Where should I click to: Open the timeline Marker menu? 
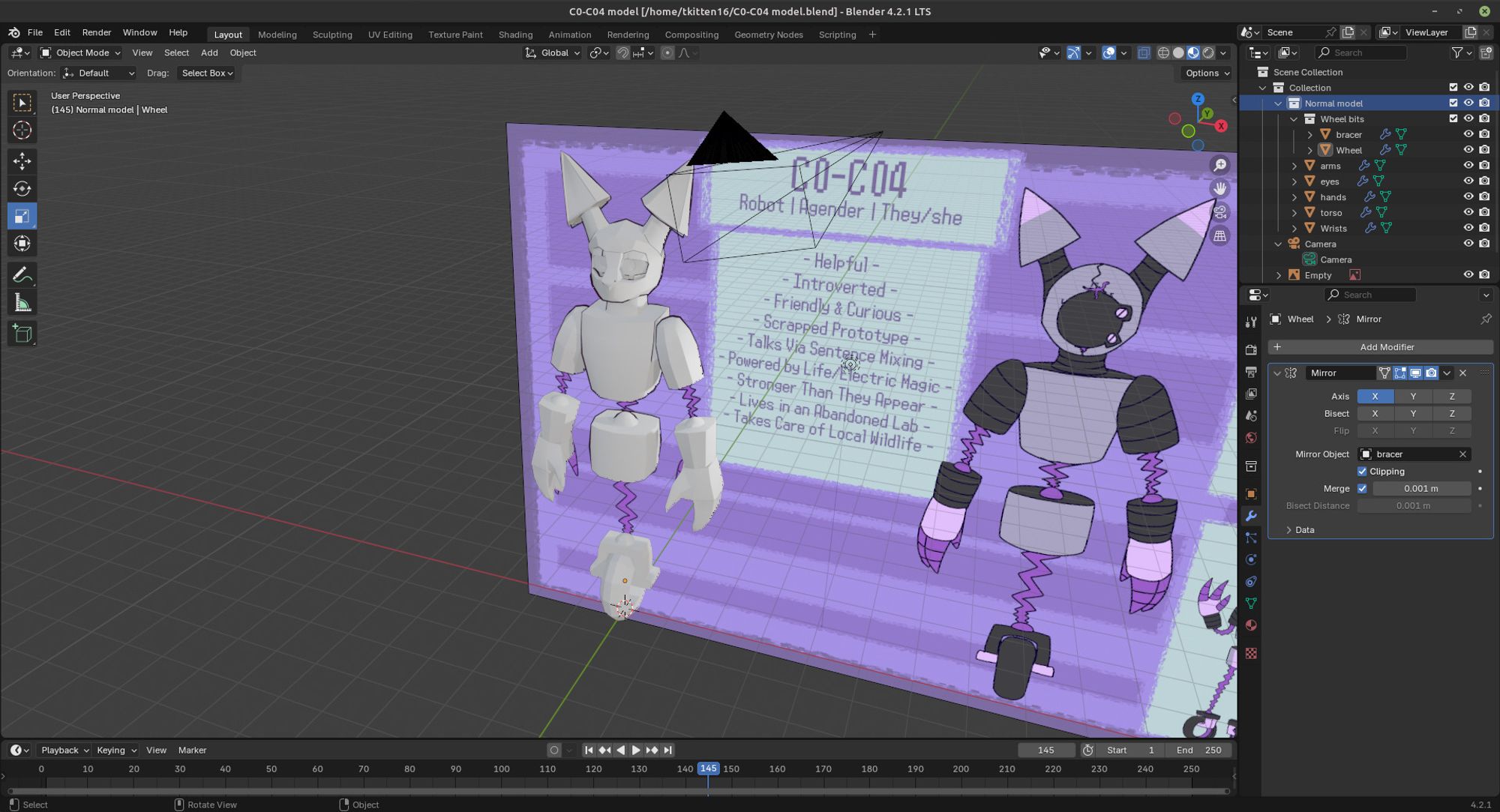coord(192,751)
